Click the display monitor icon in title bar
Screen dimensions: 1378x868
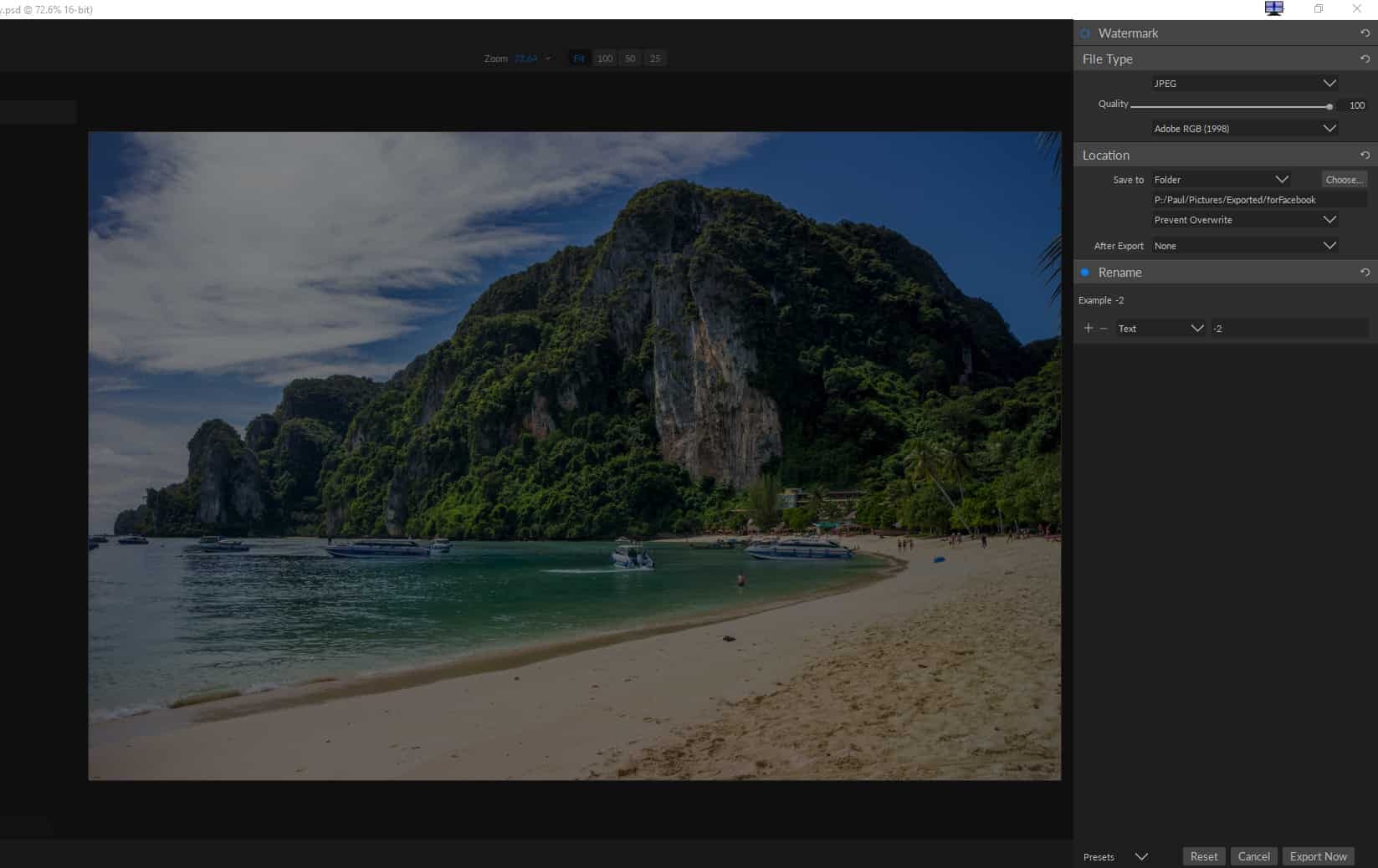(1273, 8)
